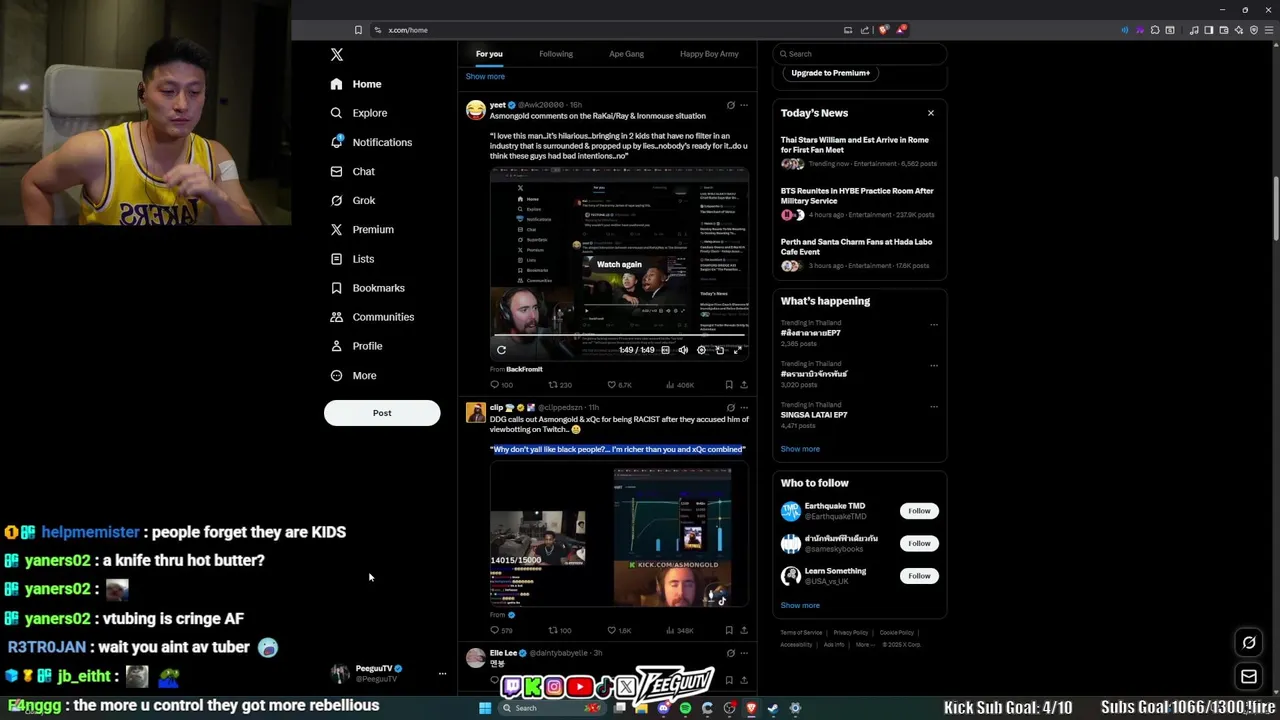
Task: Click Show more link above yeet post
Action: coord(485,76)
